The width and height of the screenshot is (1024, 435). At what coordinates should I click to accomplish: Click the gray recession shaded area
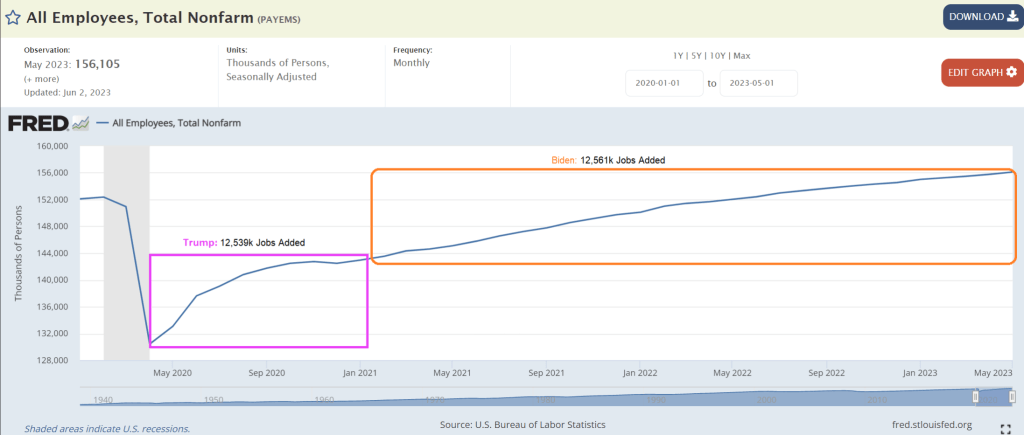126,250
